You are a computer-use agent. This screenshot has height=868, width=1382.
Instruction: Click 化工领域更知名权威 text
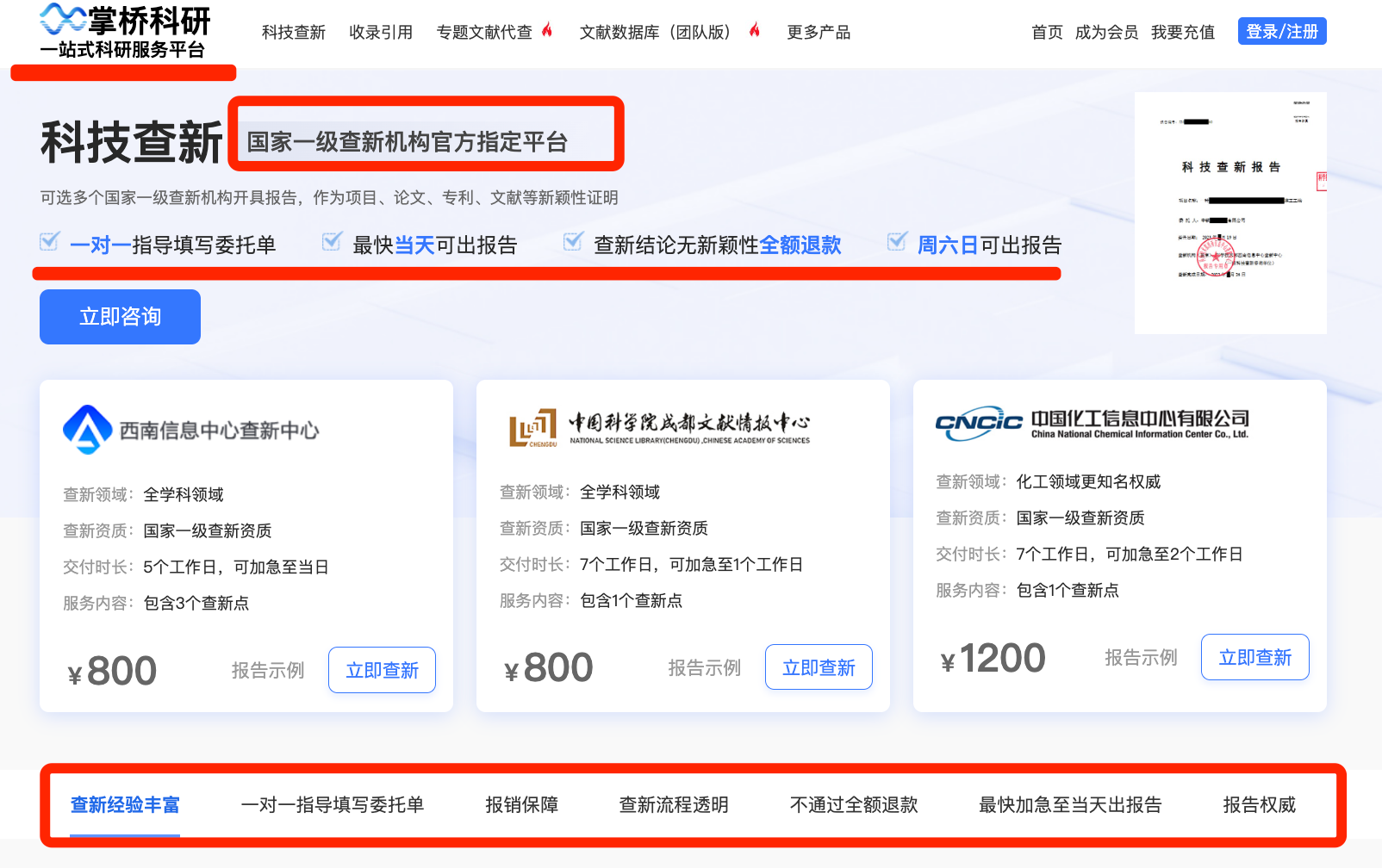point(1089,481)
